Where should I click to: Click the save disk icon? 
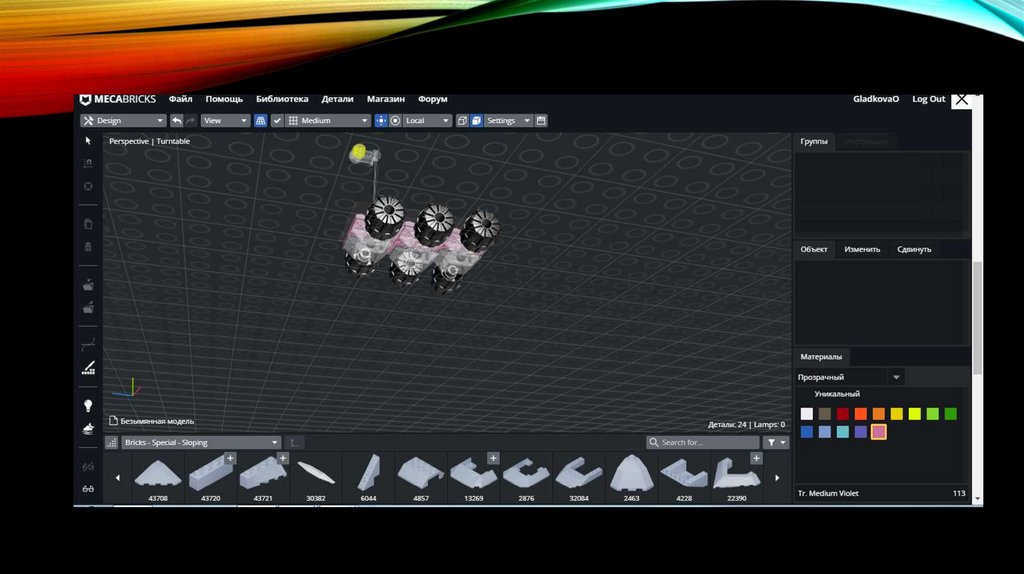541,121
